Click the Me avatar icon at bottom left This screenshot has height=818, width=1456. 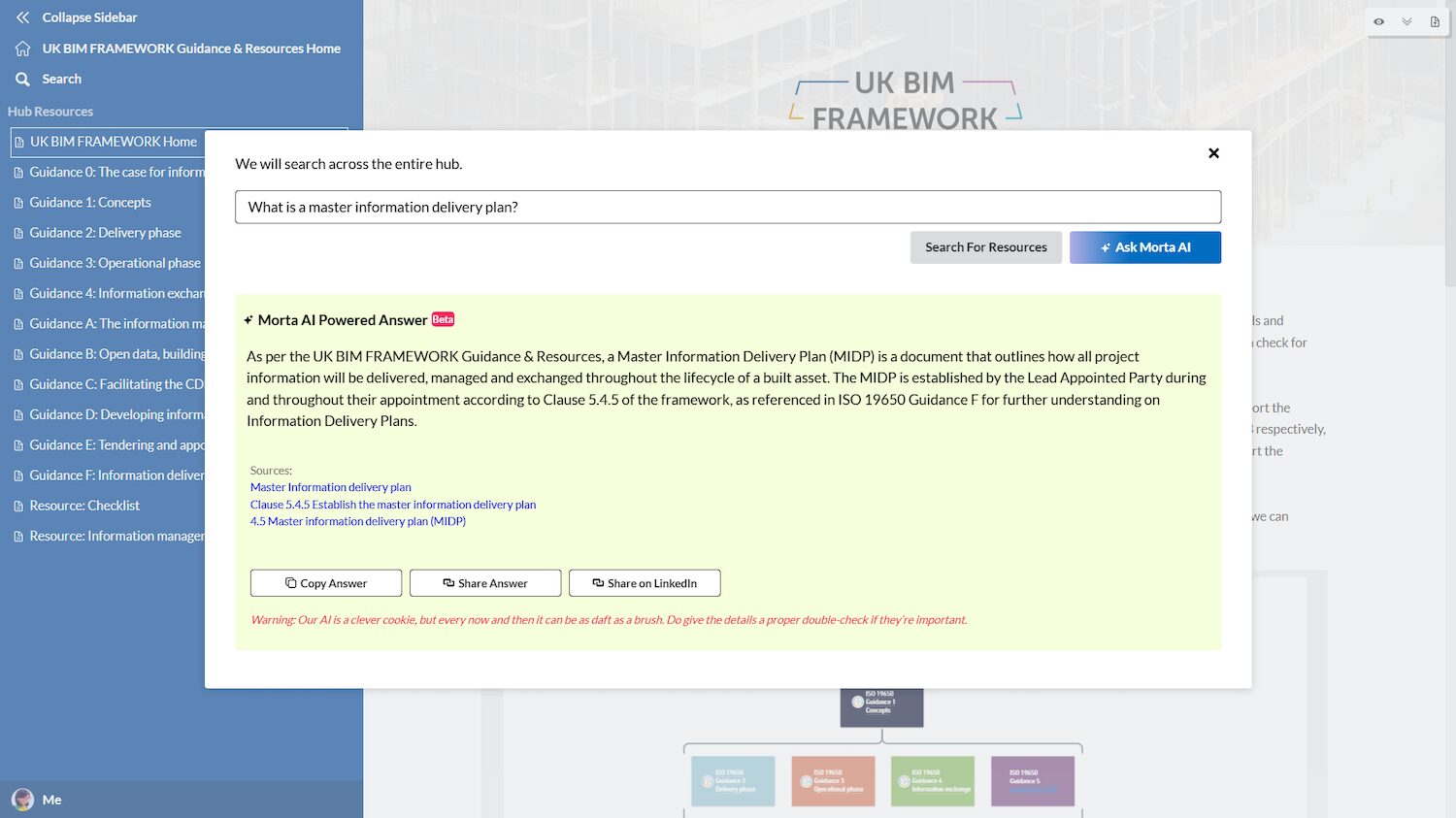click(21, 799)
